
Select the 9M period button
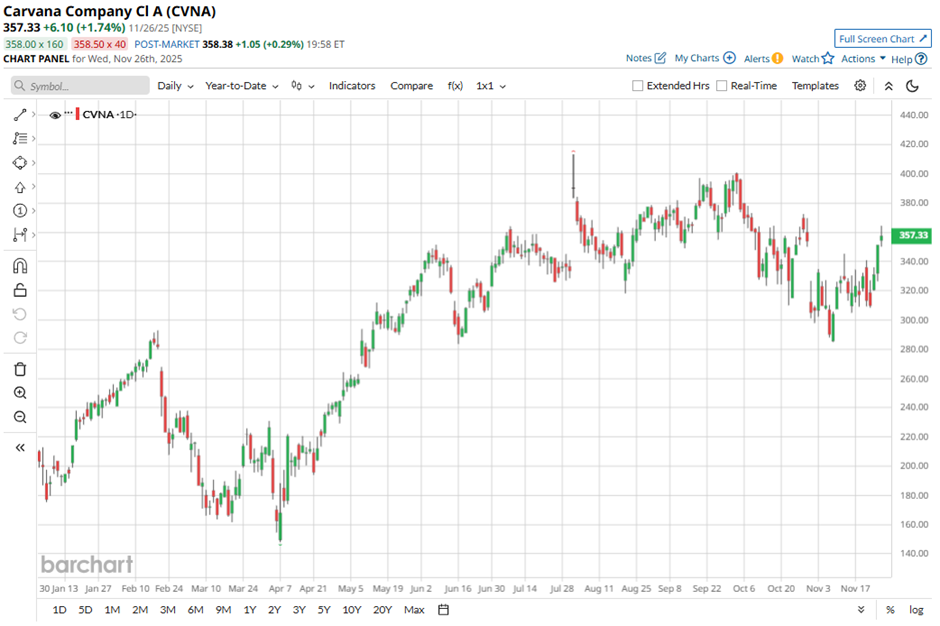click(x=223, y=610)
